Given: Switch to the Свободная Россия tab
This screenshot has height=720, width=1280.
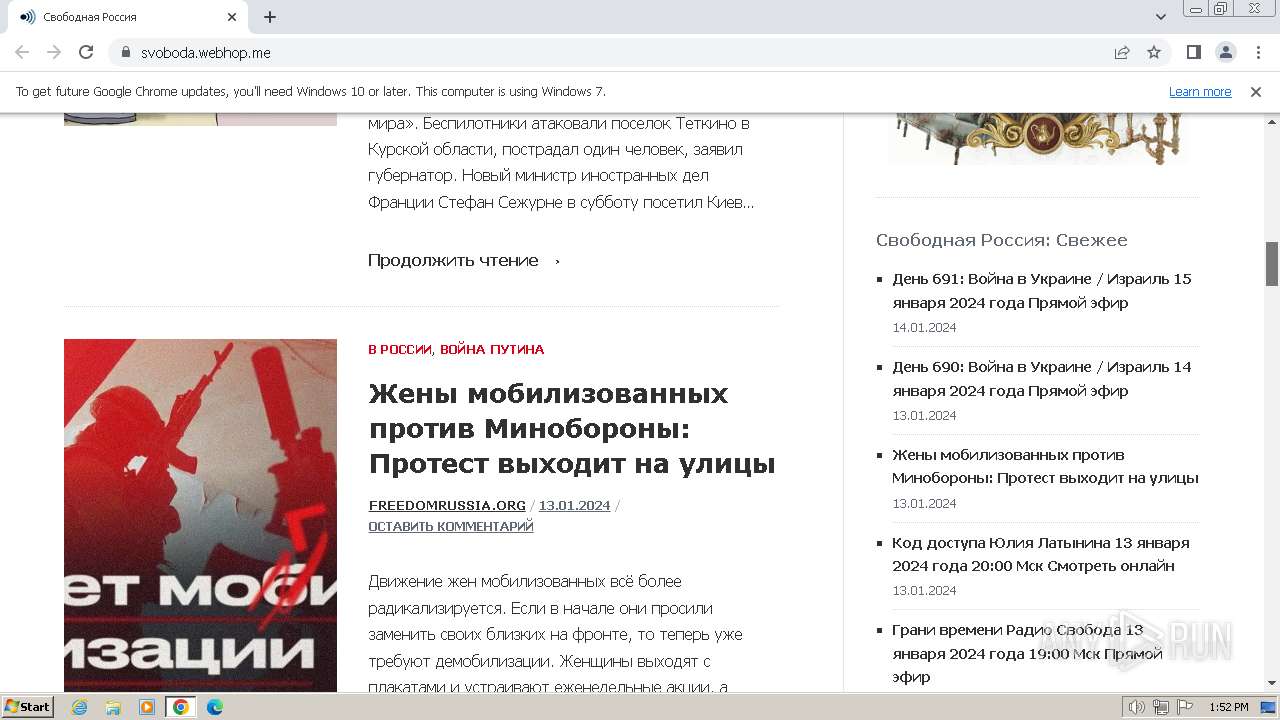Looking at the screenshot, I should click(x=128, y=17).
